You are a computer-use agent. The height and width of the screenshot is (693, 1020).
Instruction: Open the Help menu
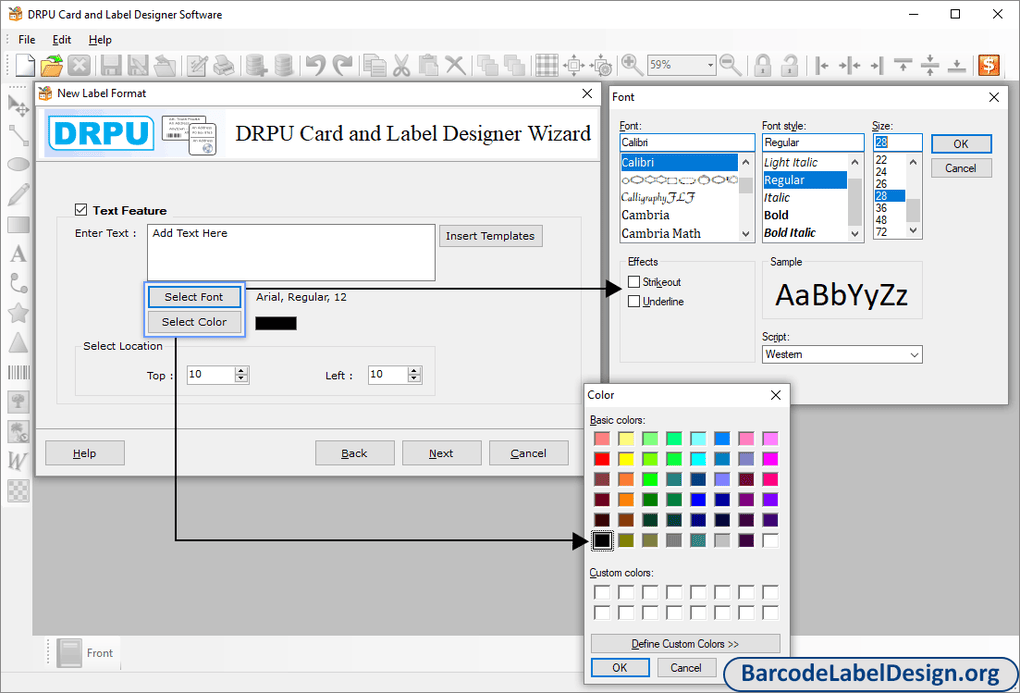(x=100, y=40)
